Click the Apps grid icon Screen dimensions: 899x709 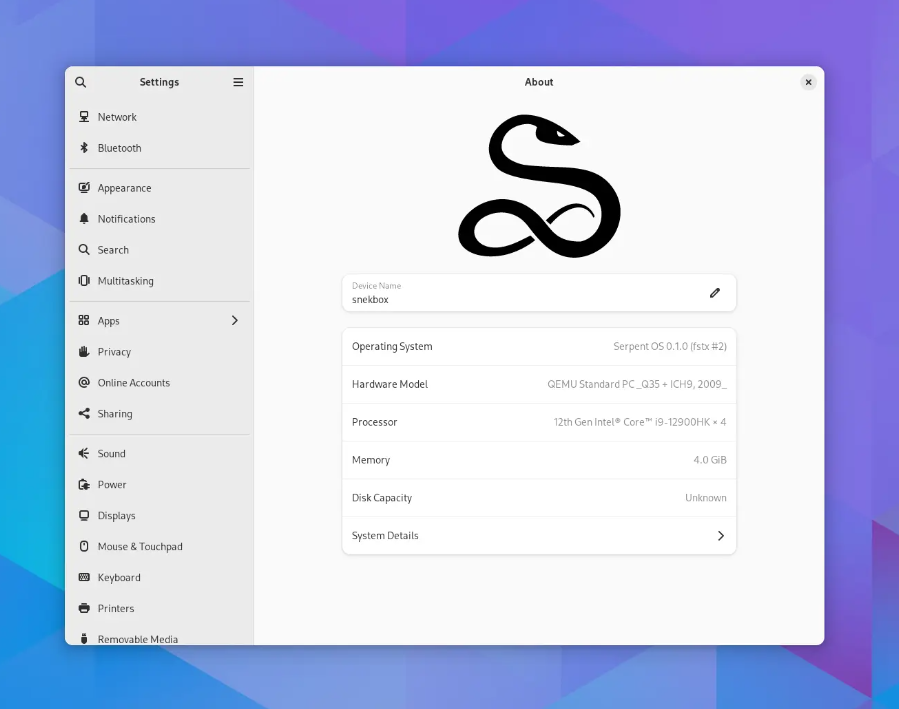click(84, 320)
